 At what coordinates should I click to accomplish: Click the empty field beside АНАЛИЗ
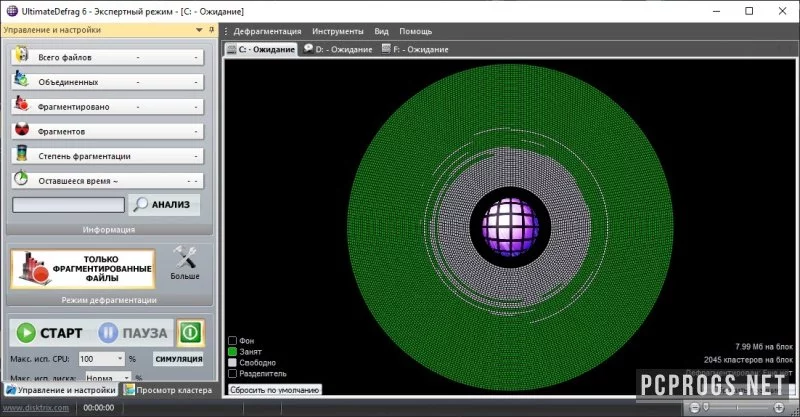(x=68, y=205)
